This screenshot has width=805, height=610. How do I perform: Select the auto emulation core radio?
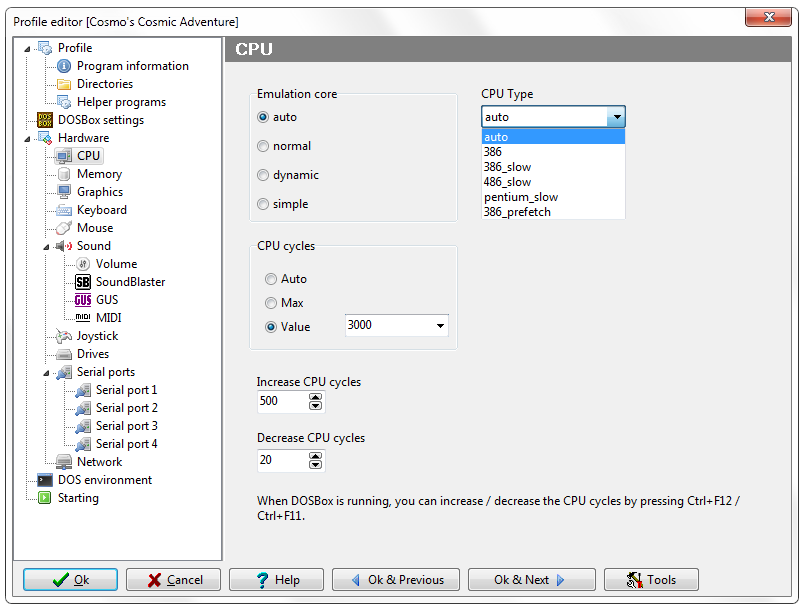tap(263, 117)
